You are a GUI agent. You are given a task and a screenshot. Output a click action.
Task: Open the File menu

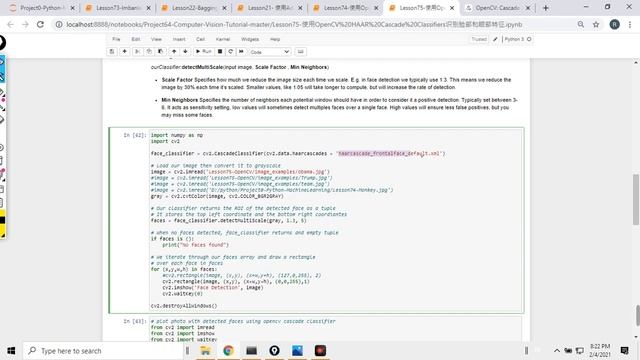(x=116, y=39)
